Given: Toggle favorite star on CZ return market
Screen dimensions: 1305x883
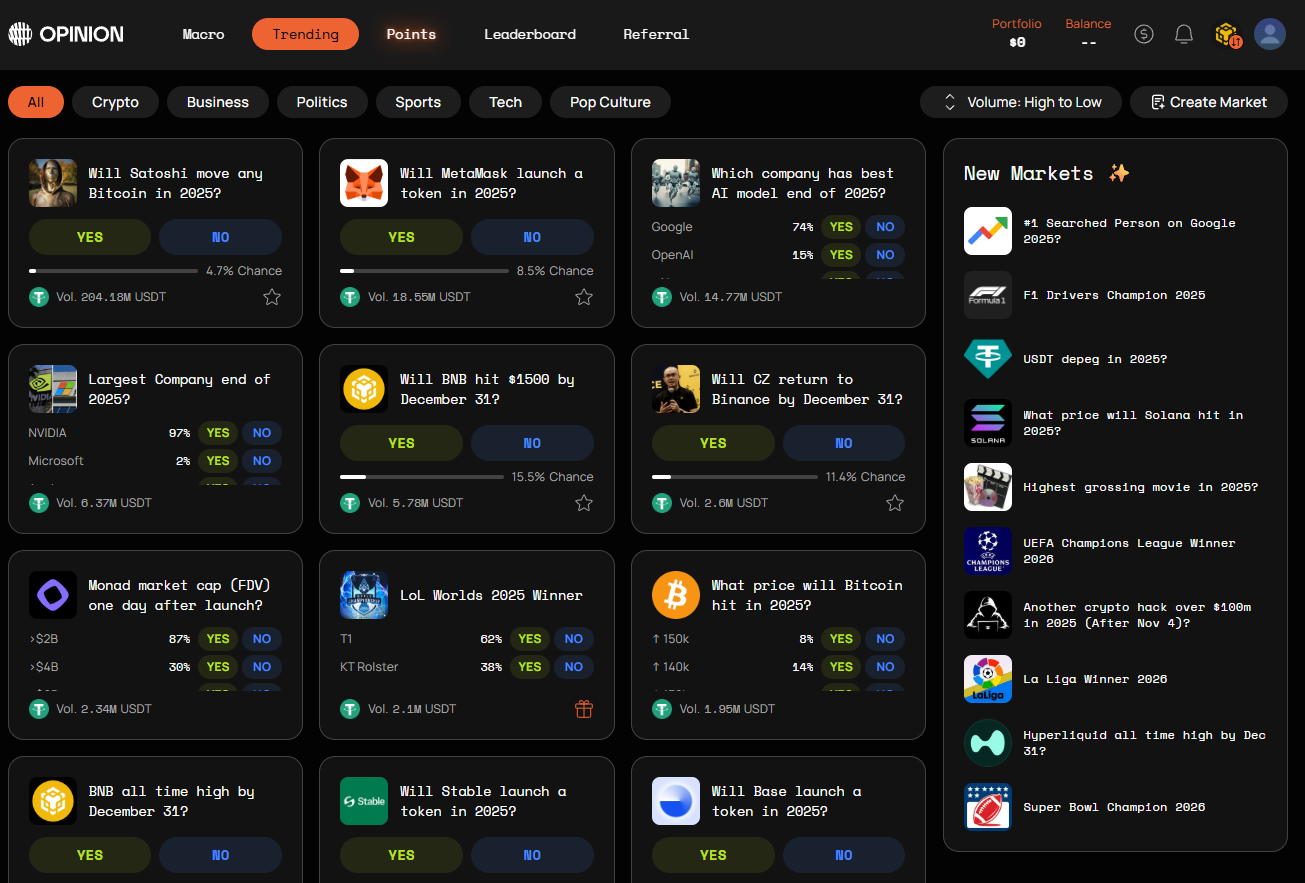Looking at the screenshot, I should [895, 503].
